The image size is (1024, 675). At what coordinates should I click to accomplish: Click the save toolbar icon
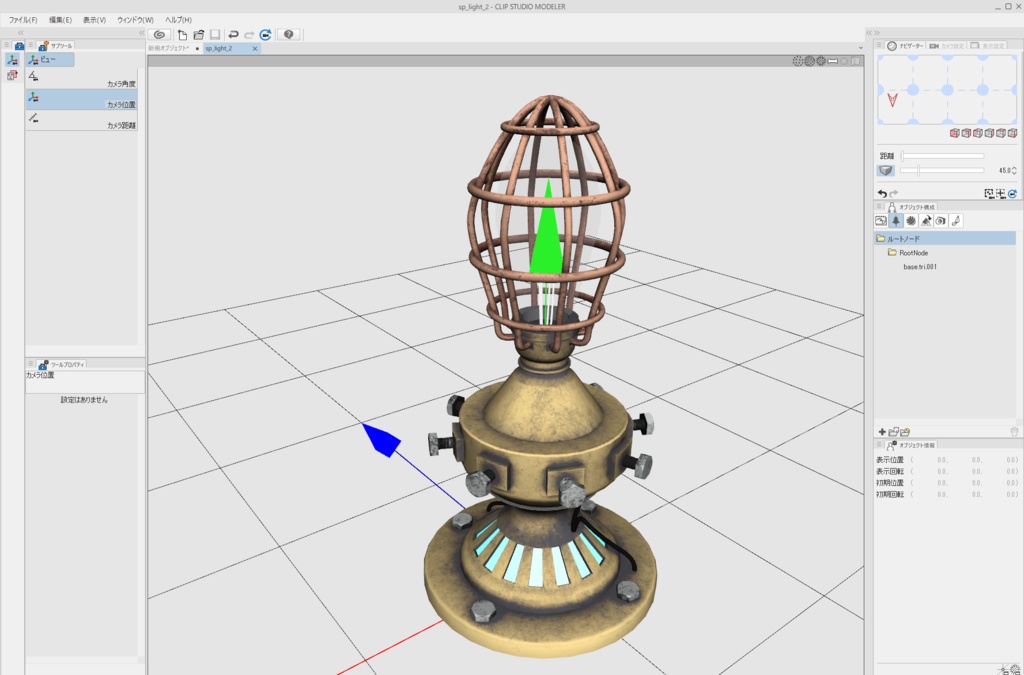(x=215, y=35)
